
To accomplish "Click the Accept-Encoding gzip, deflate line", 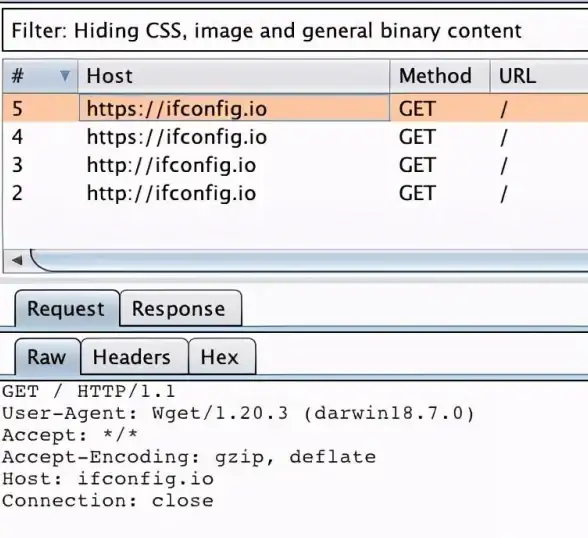I will pos(189,457).
